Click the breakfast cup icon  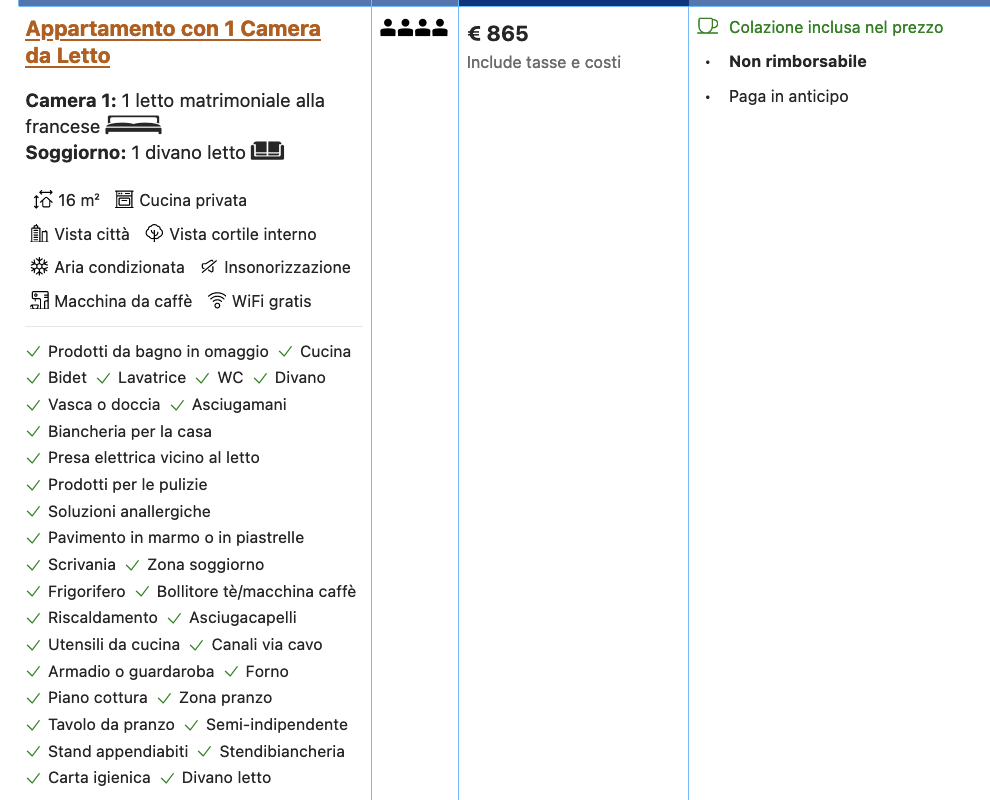(708, 27)
